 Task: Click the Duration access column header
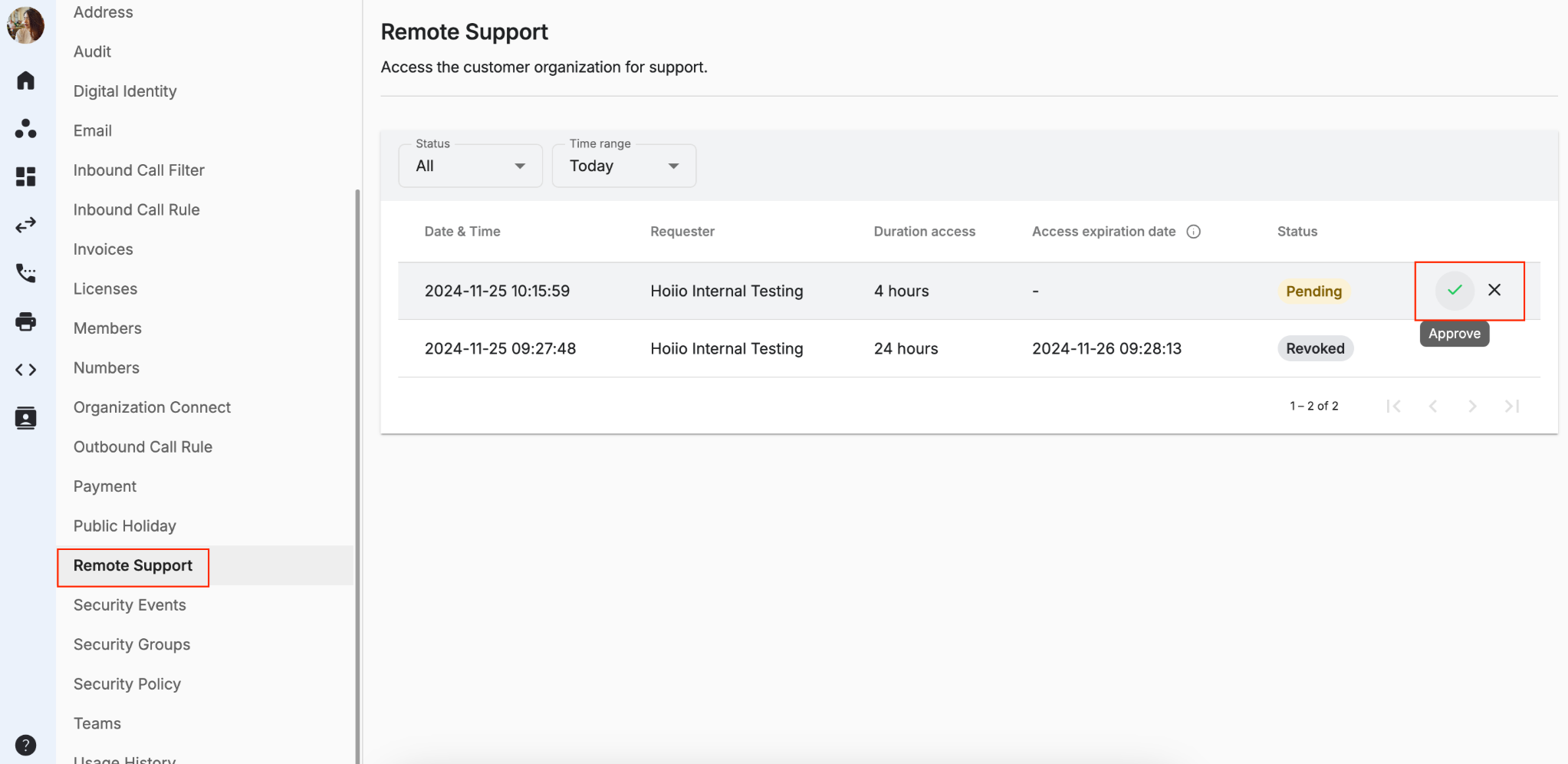(x=924, y=232)
